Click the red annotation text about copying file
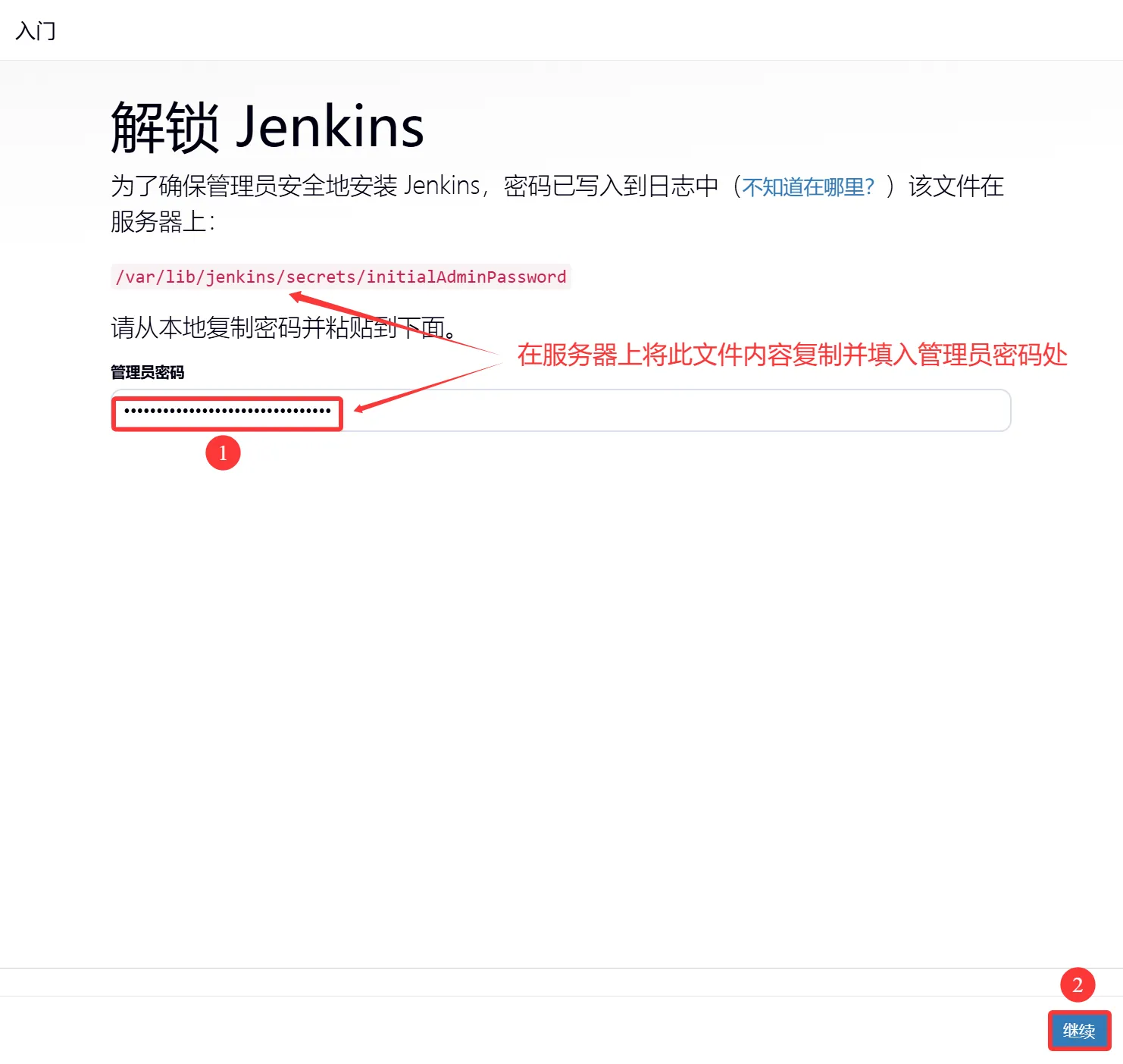The height and width of the screenshot is (1064, 1123). click(x=793, y=355)
